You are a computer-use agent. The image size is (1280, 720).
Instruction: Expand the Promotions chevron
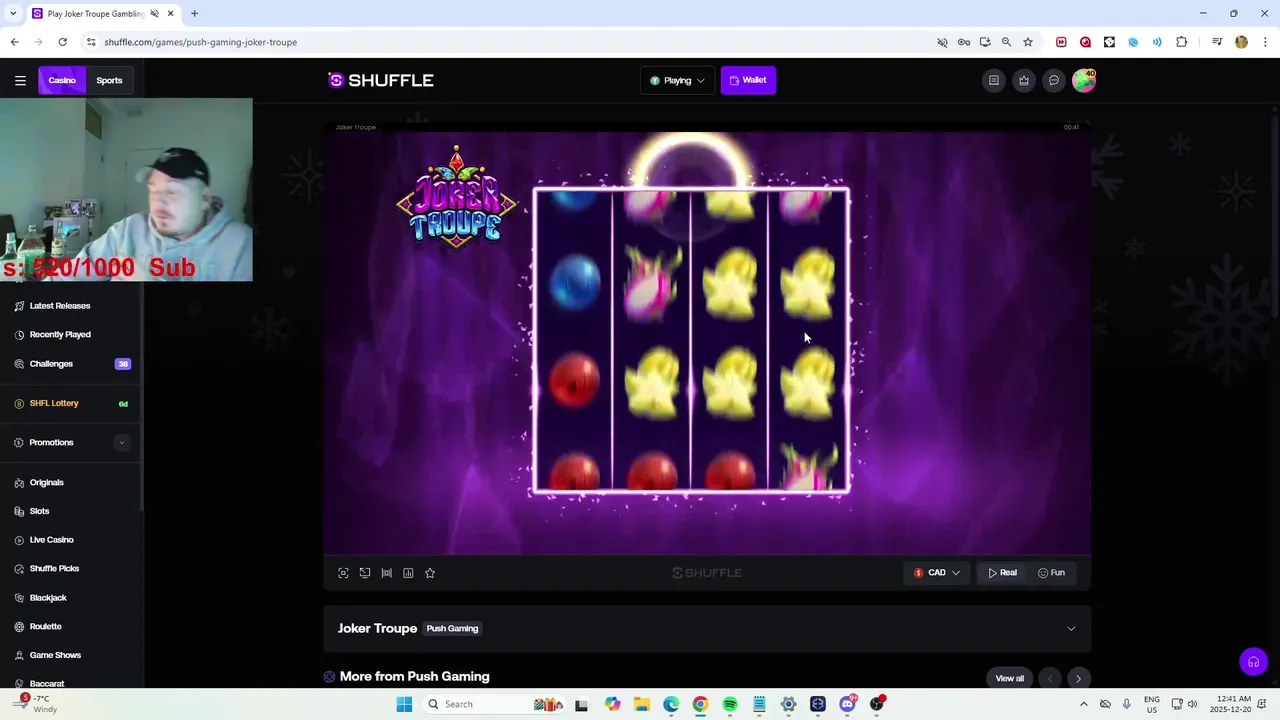point(122,442)
